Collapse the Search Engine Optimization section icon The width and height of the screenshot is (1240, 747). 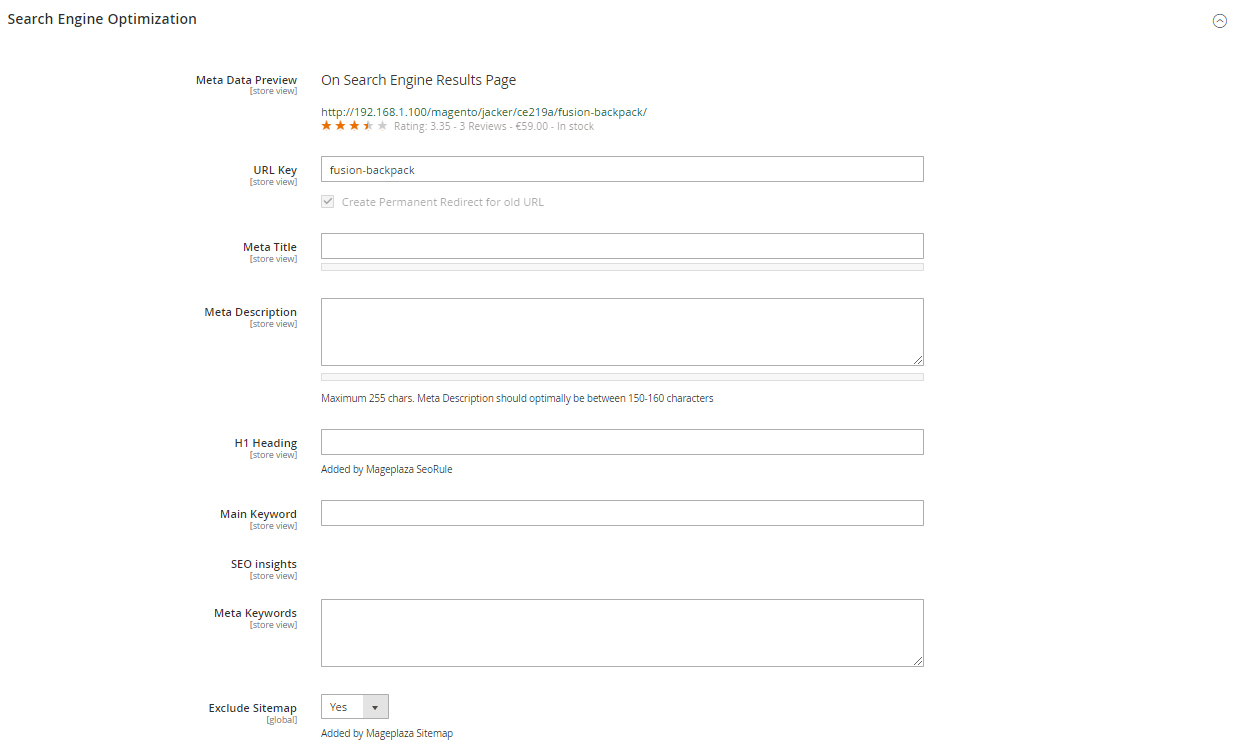[1219, 20]
